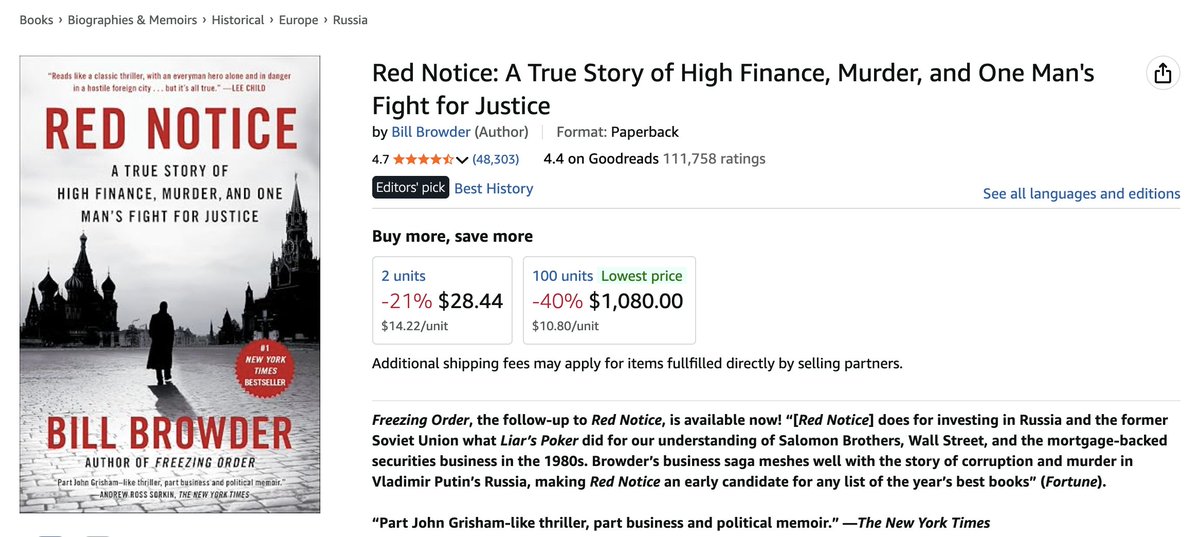This screenshot has height=537, width=1200.
Task: Open the Europe breadcrumb category
Action: click(x=299, y=20)
